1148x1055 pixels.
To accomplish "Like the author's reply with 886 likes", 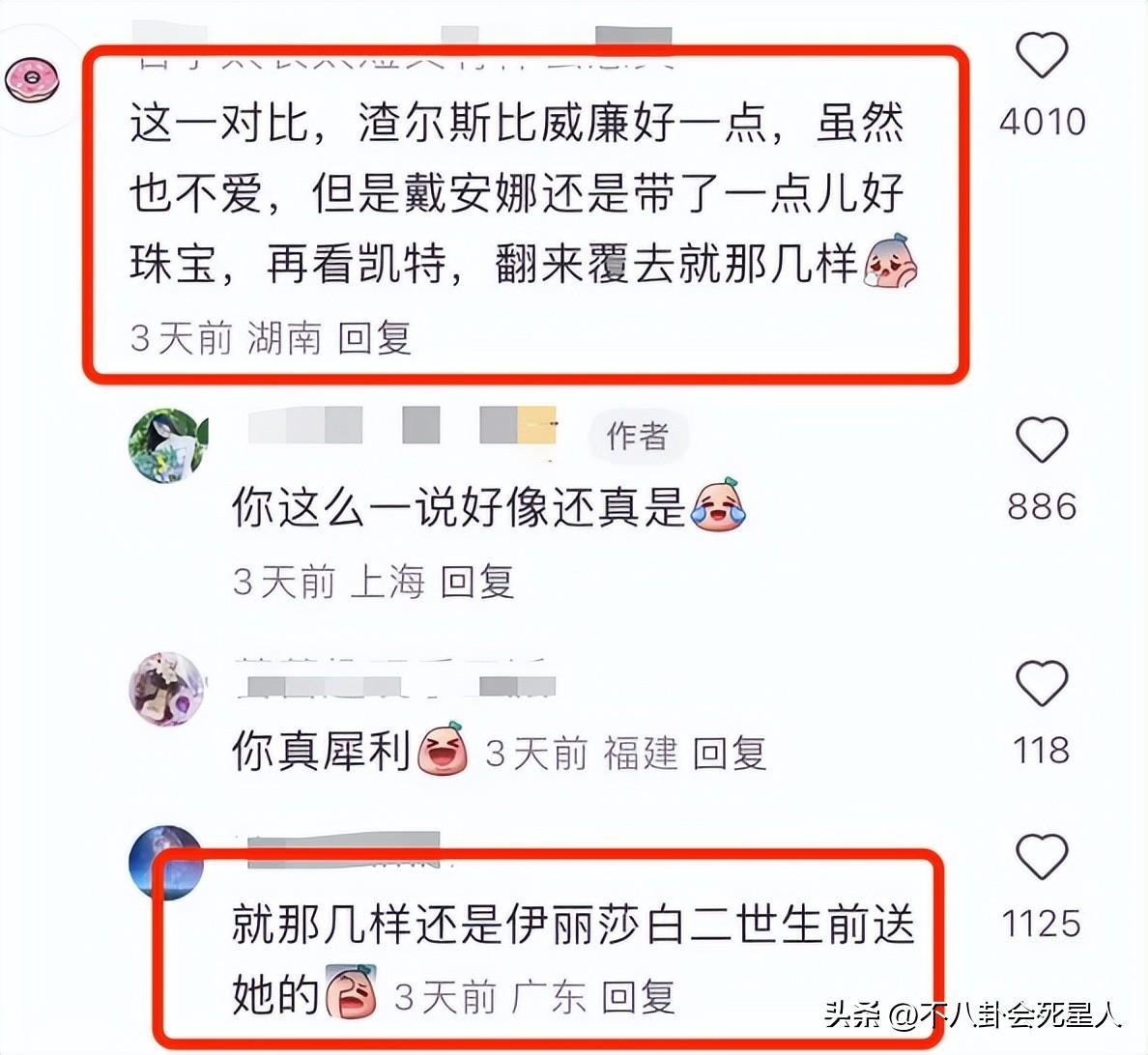I will [x=1042, y=440].
